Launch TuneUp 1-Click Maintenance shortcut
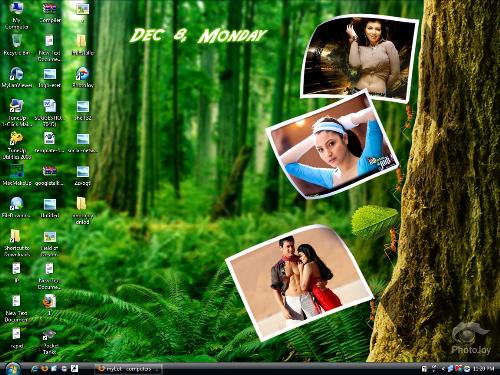 (x=16, y=113)
